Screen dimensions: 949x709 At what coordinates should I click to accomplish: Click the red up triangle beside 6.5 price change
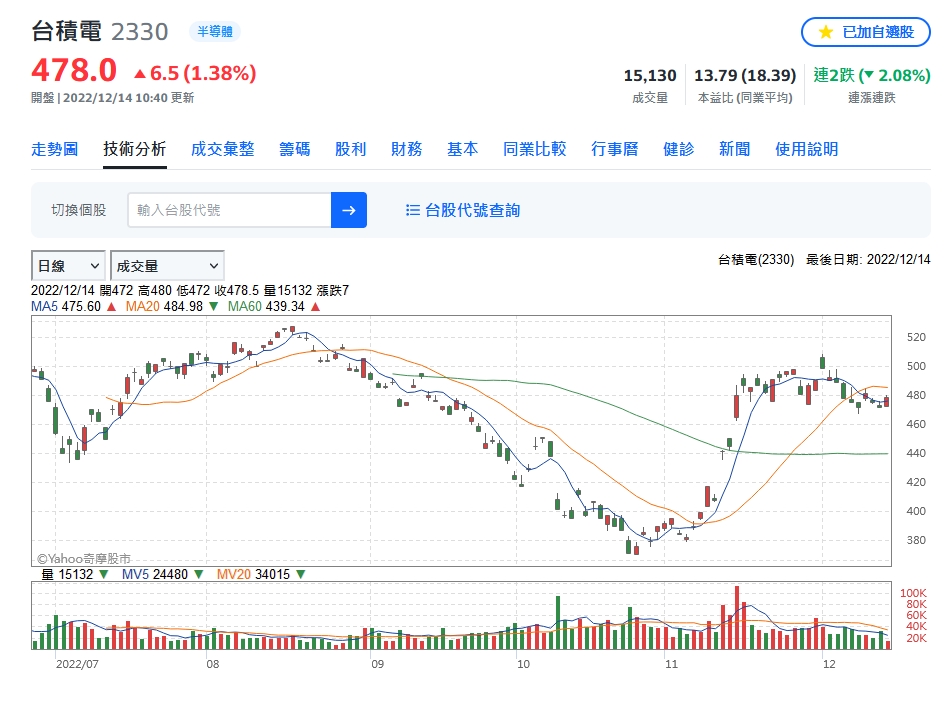click(x=140, y=74)
